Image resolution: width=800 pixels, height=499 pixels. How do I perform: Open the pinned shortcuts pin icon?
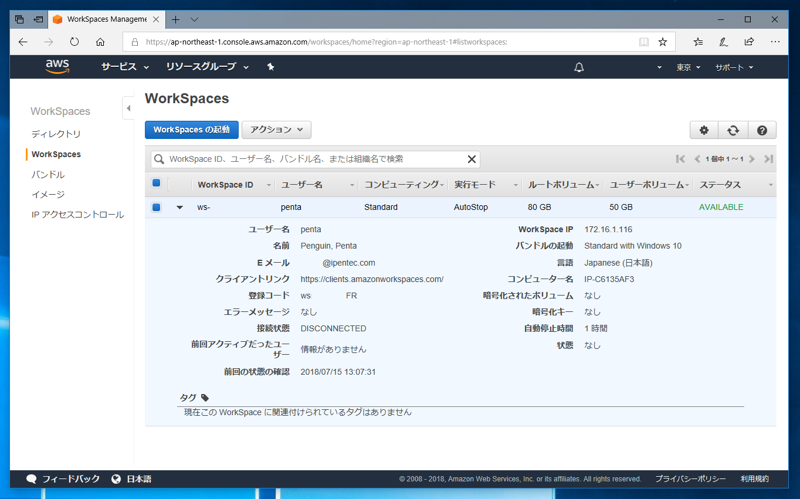tap(271, 67)
